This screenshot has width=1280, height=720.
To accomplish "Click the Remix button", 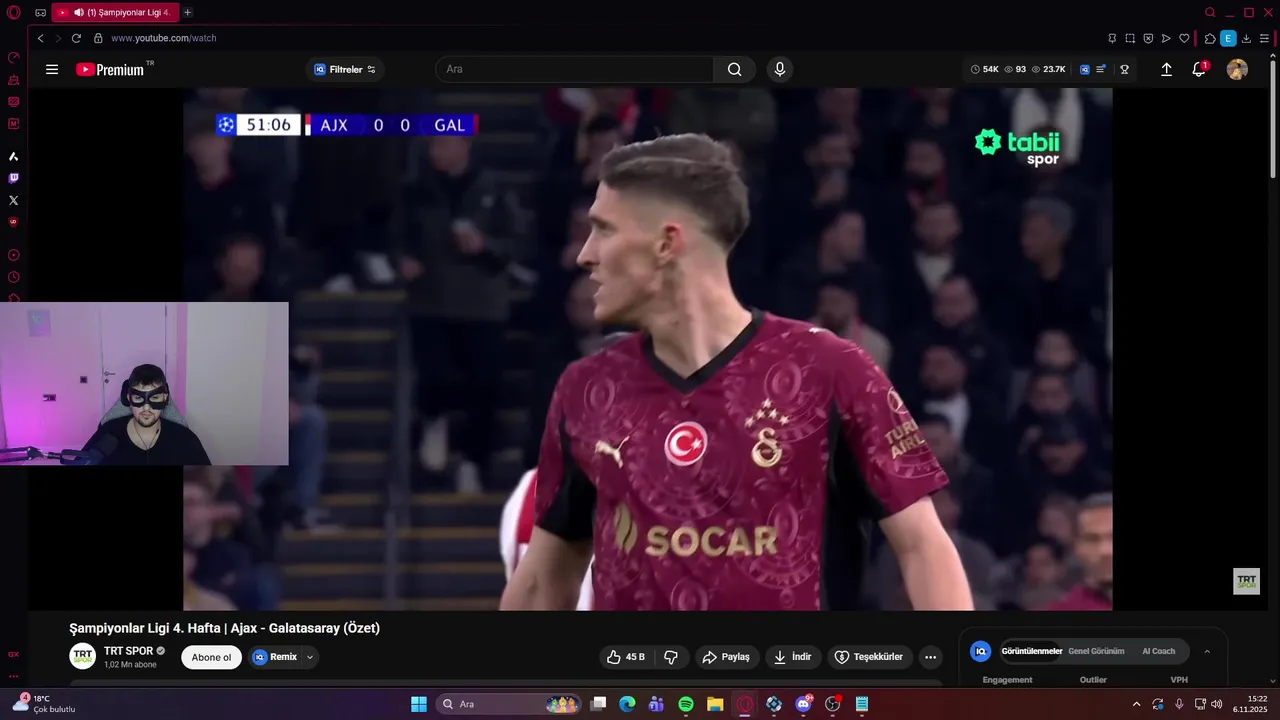I will 275,657.
